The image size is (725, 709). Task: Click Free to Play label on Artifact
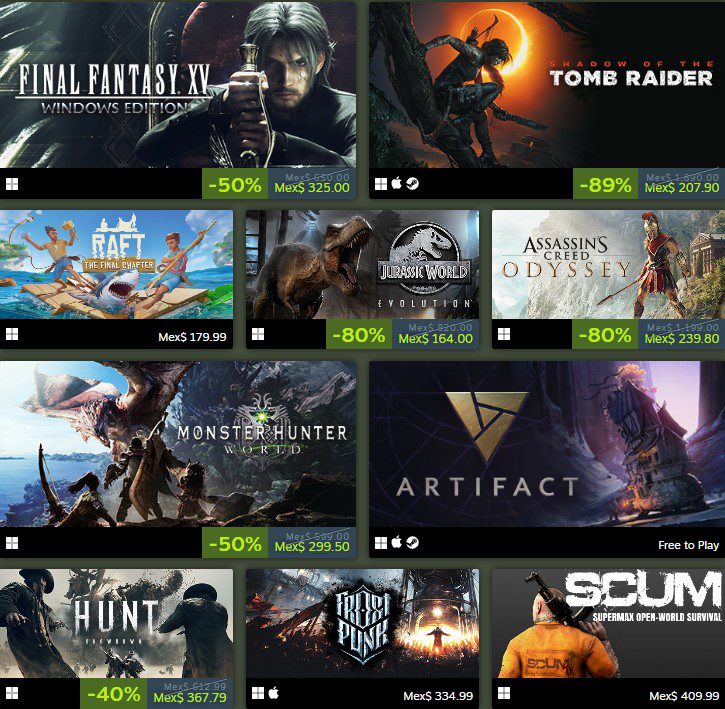click(x=688, y=545)
